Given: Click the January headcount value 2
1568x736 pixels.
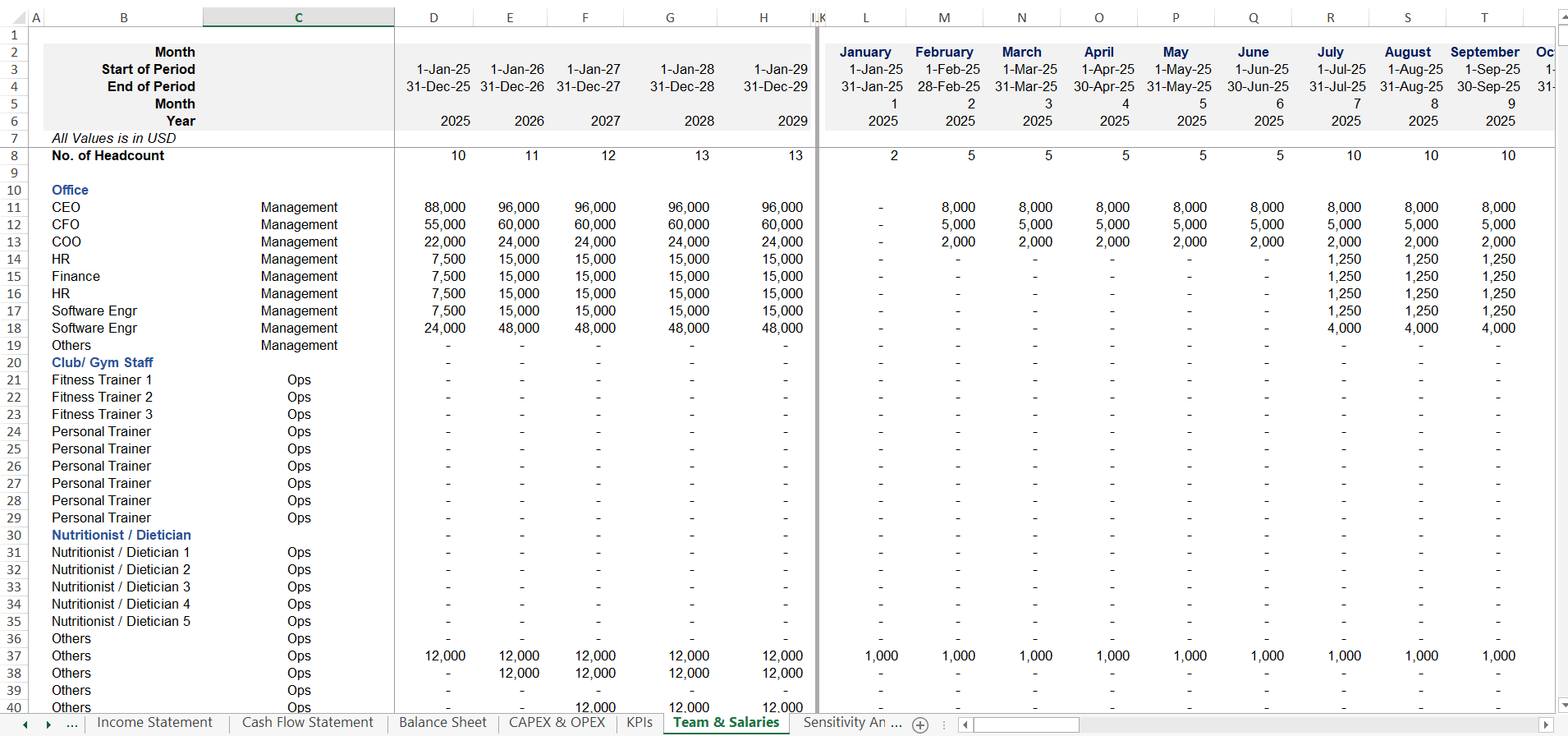Looking at the screenshot, I should click(x=894, y=155).
